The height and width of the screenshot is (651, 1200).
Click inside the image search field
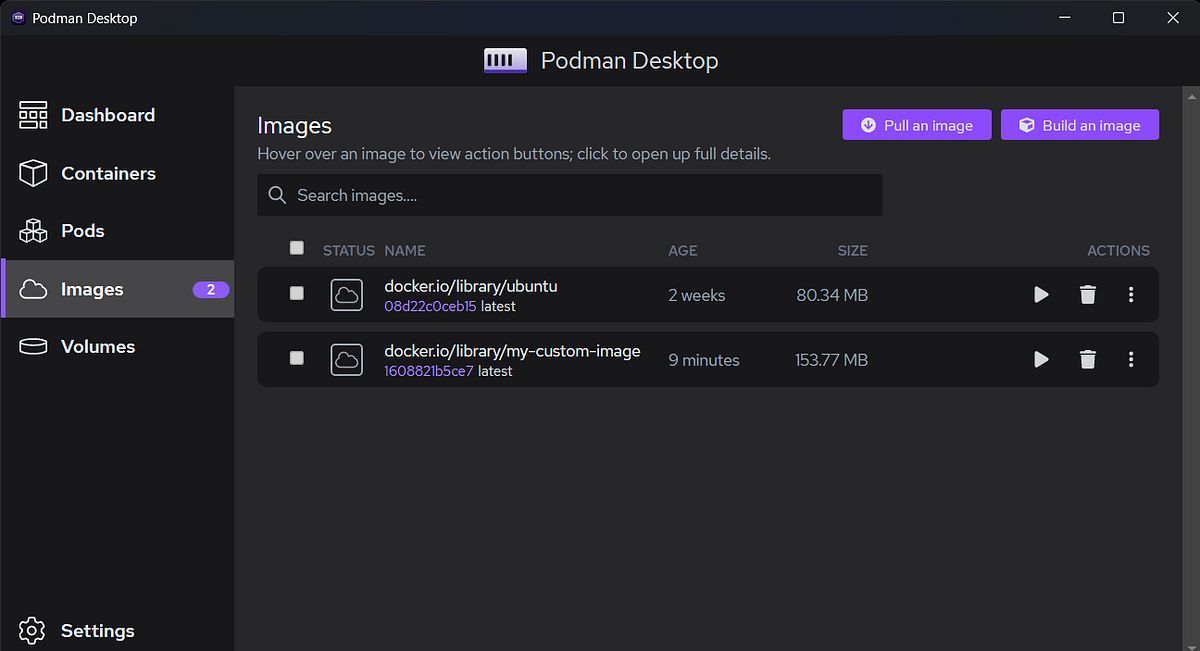coord(569,194)
